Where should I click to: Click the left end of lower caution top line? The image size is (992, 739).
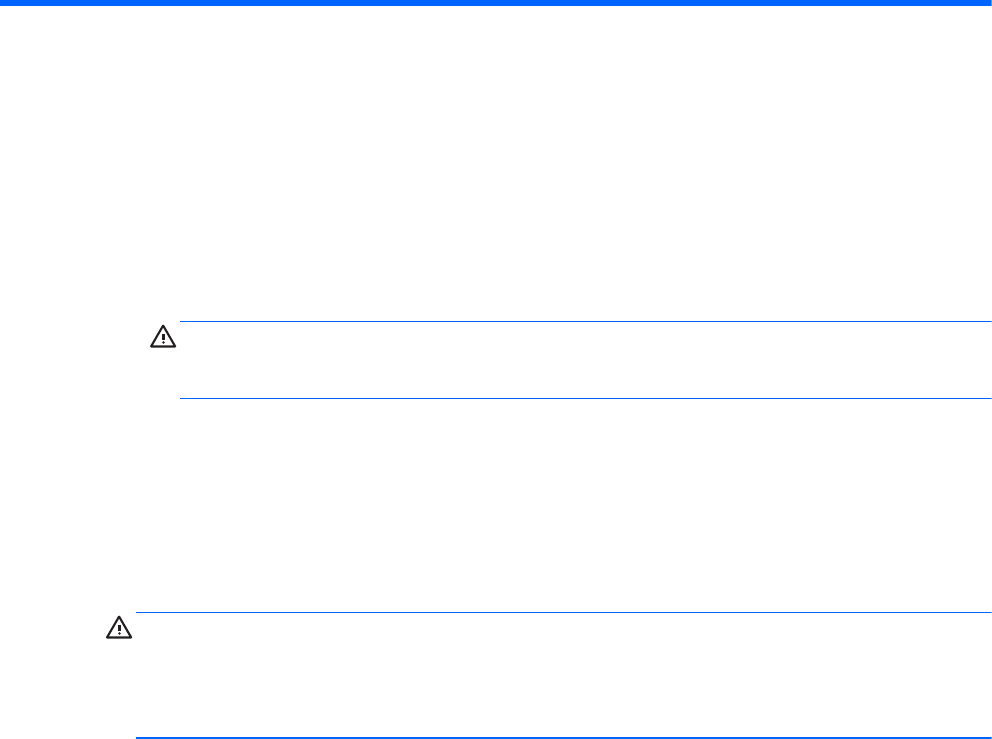[x=138, y=612]
